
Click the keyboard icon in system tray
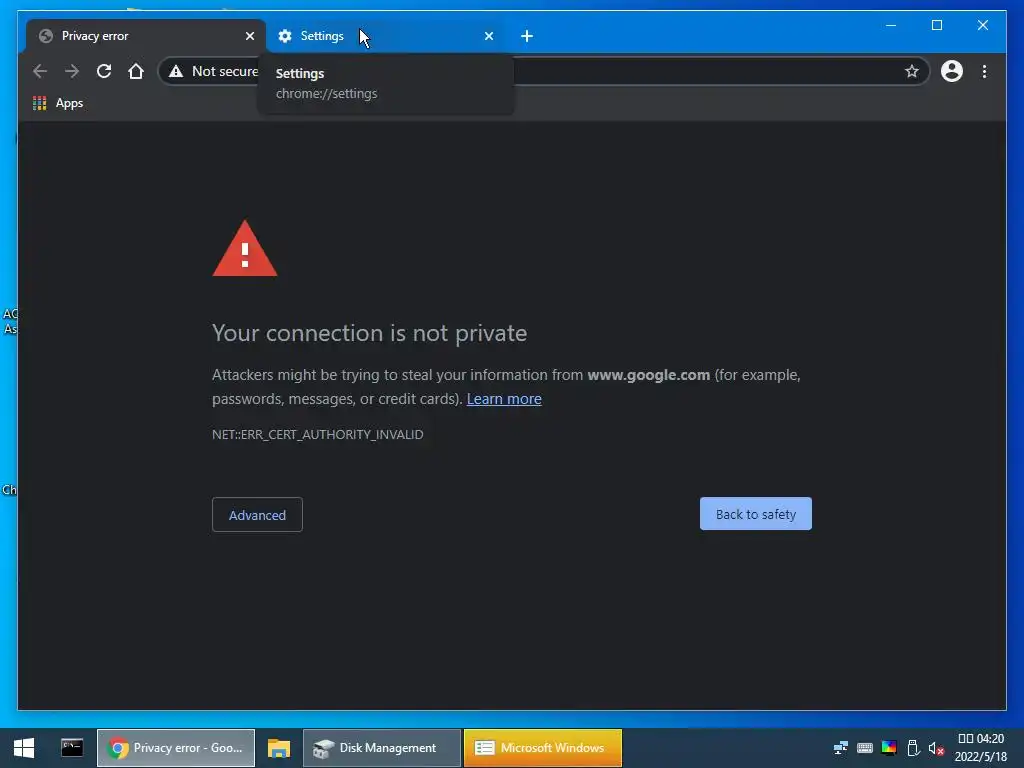pyautogui.click(x=865, y=748)
